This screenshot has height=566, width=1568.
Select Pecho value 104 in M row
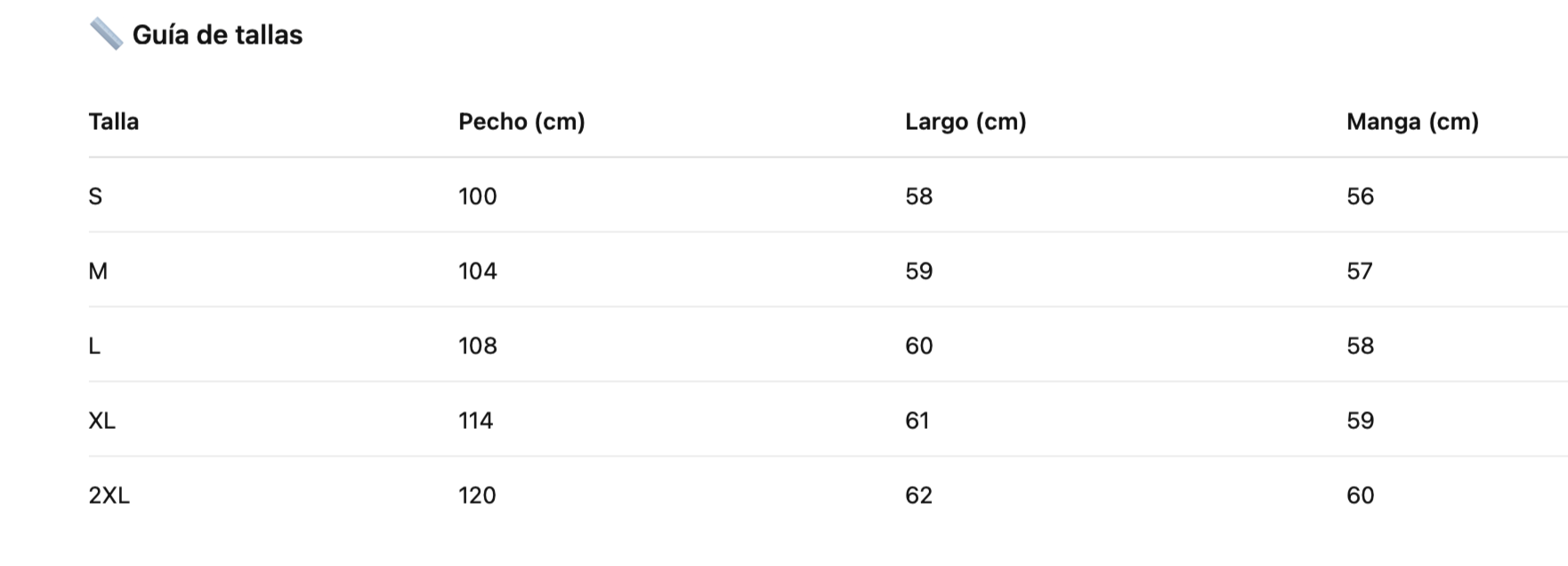pyautogui.click(x=478, y=271)
